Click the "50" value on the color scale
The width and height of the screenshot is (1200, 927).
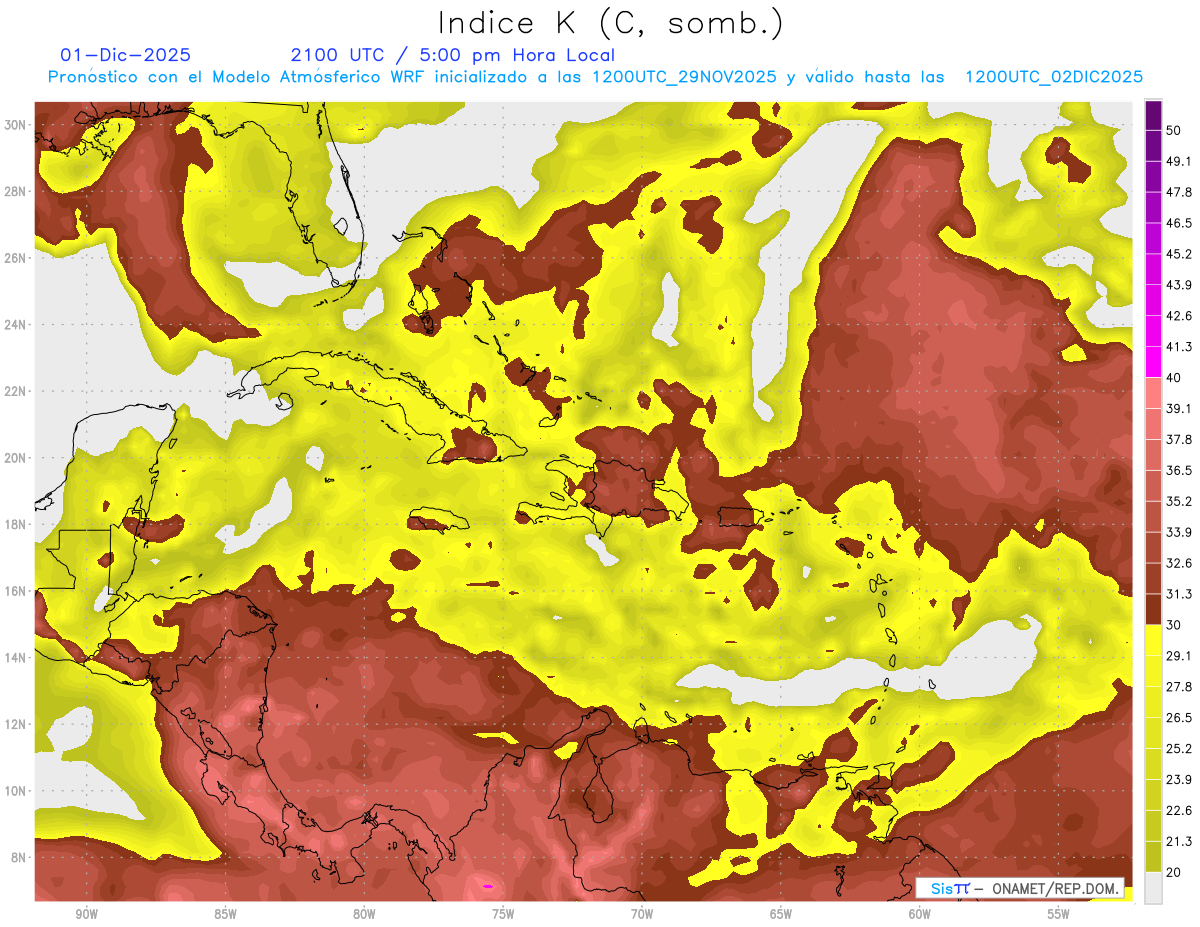1174,130
